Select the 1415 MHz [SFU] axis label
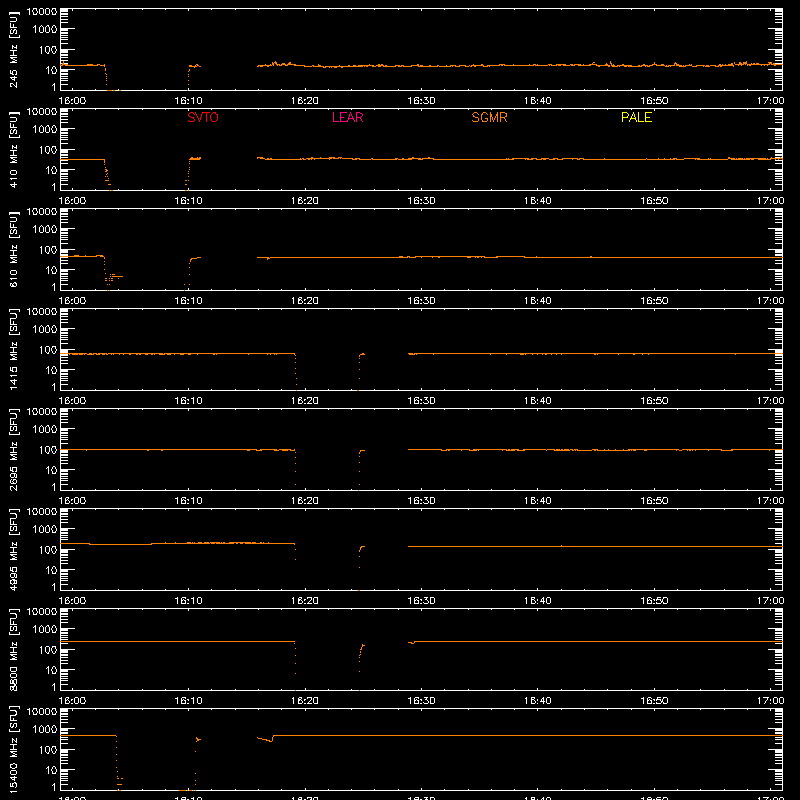 [x=14, y=349]
